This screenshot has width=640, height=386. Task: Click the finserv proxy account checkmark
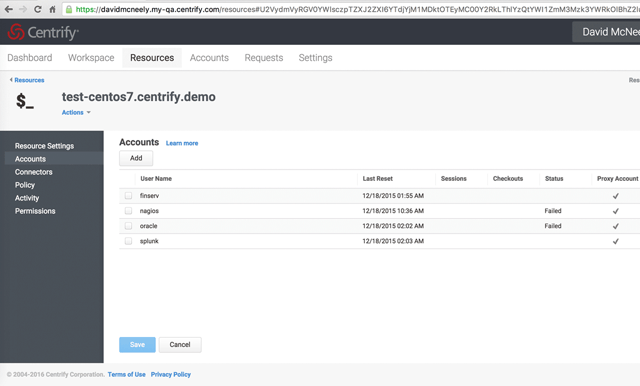[616, 196]
